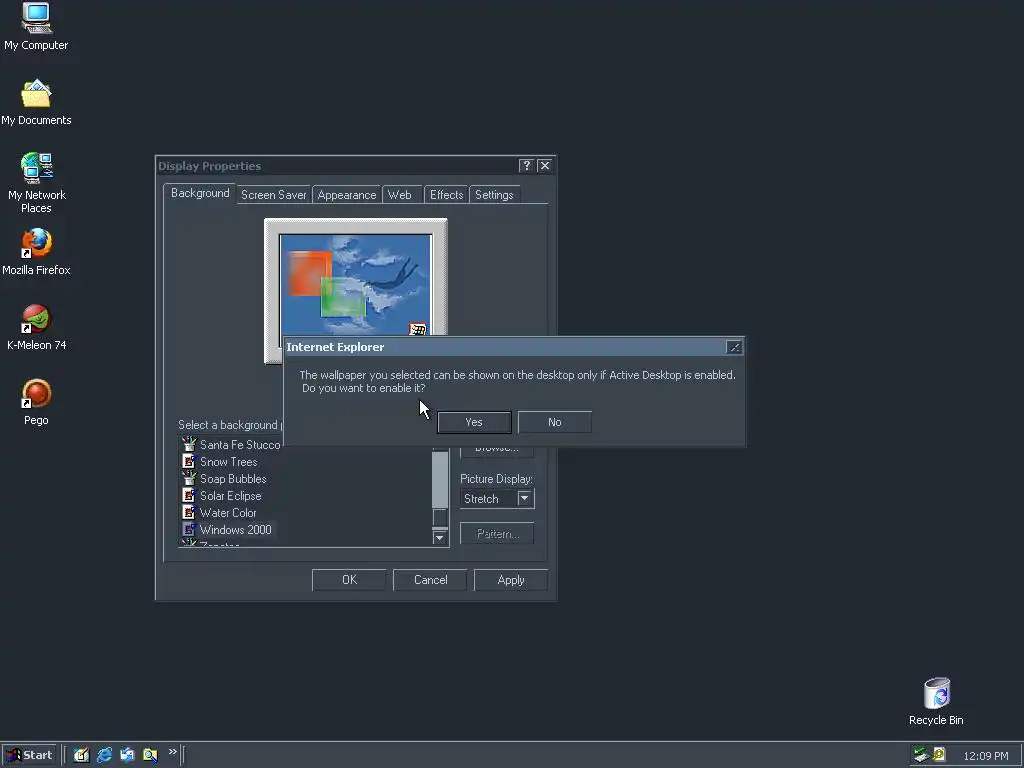Click the Snow Trees file icon
The width and height of the screenshot is (1024, 768).
click(x=189, y=462)
